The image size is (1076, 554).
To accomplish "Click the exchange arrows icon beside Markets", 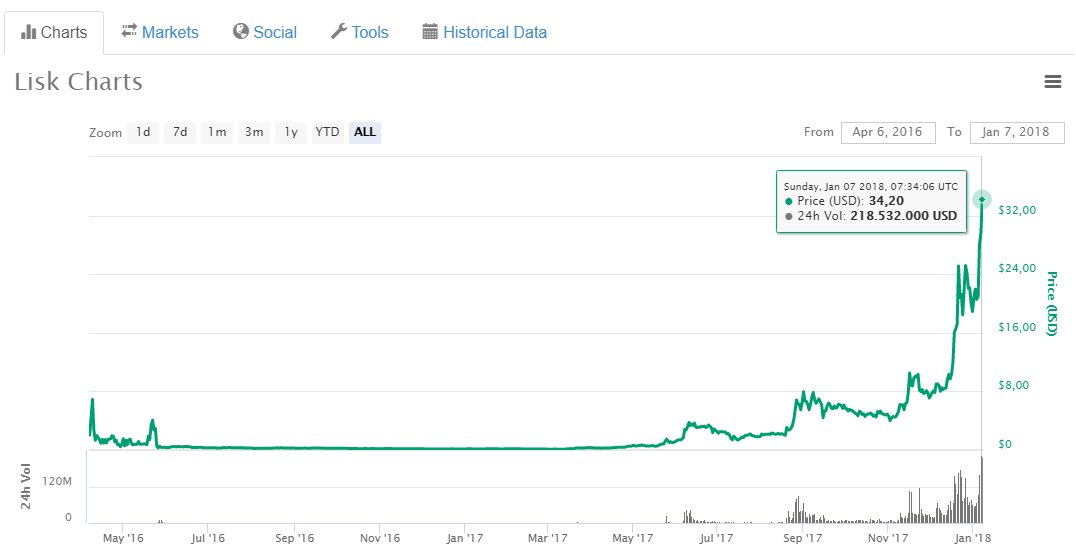I will [x=129, y=31].
